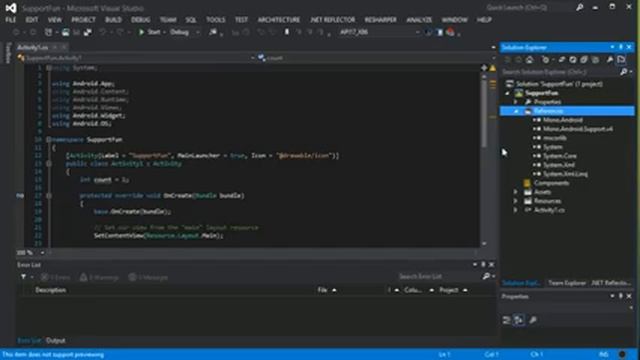Click the Redo arrow in the toolbar
Image resolution: width=640 pixels, height=360 pixels.
120,32
